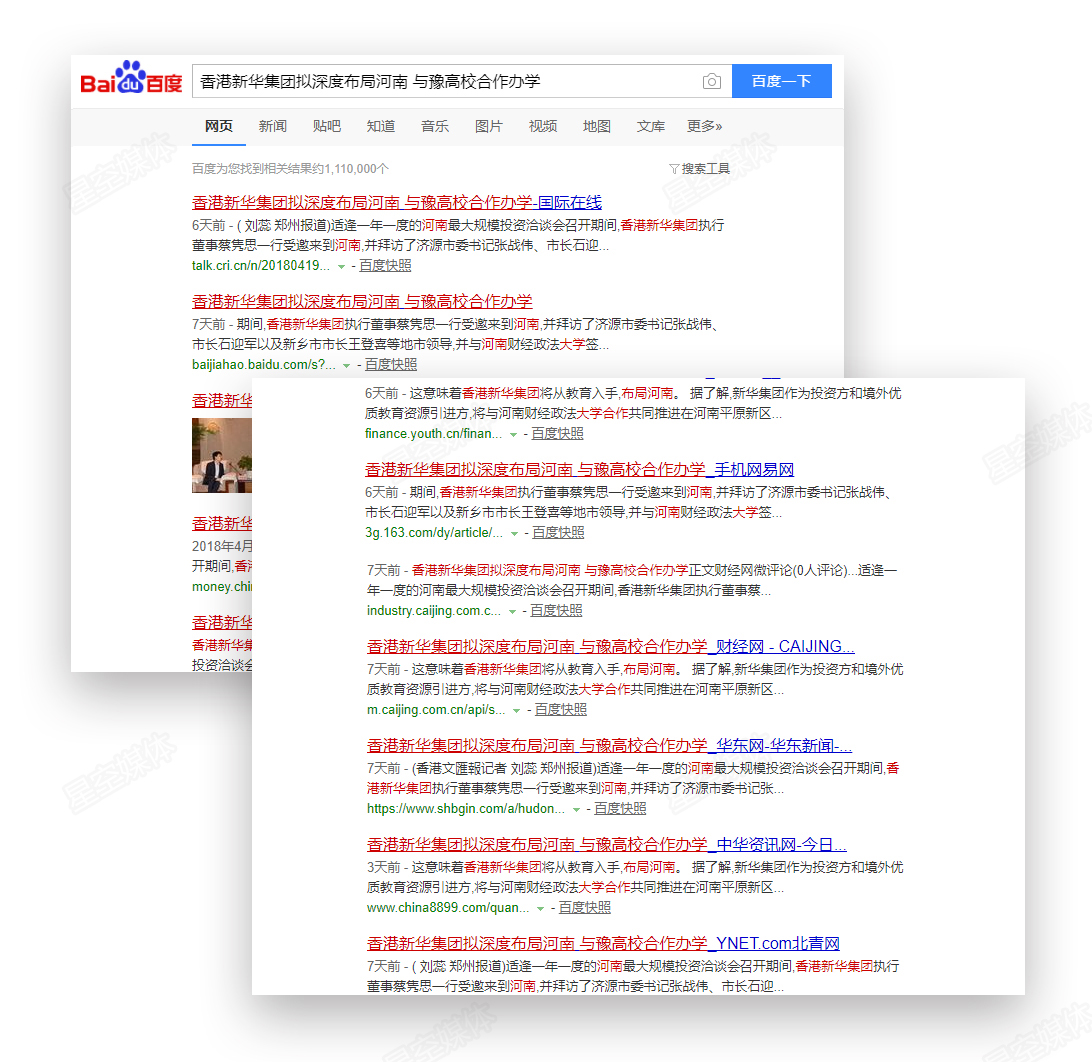Open the result titled ending 国际在线

coord(397,203)
